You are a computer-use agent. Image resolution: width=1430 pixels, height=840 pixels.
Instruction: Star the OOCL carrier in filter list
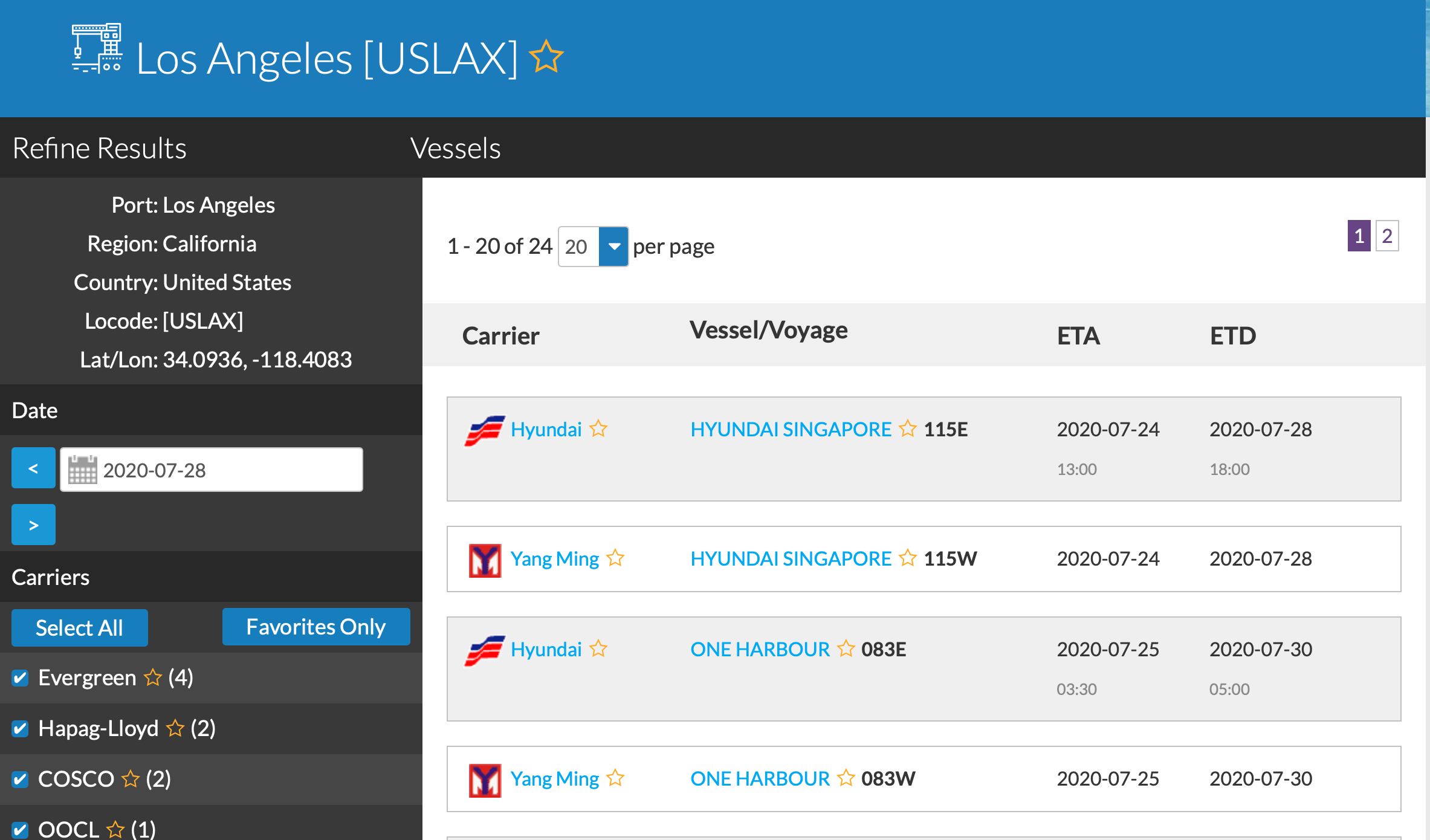[x=115, y=829]
